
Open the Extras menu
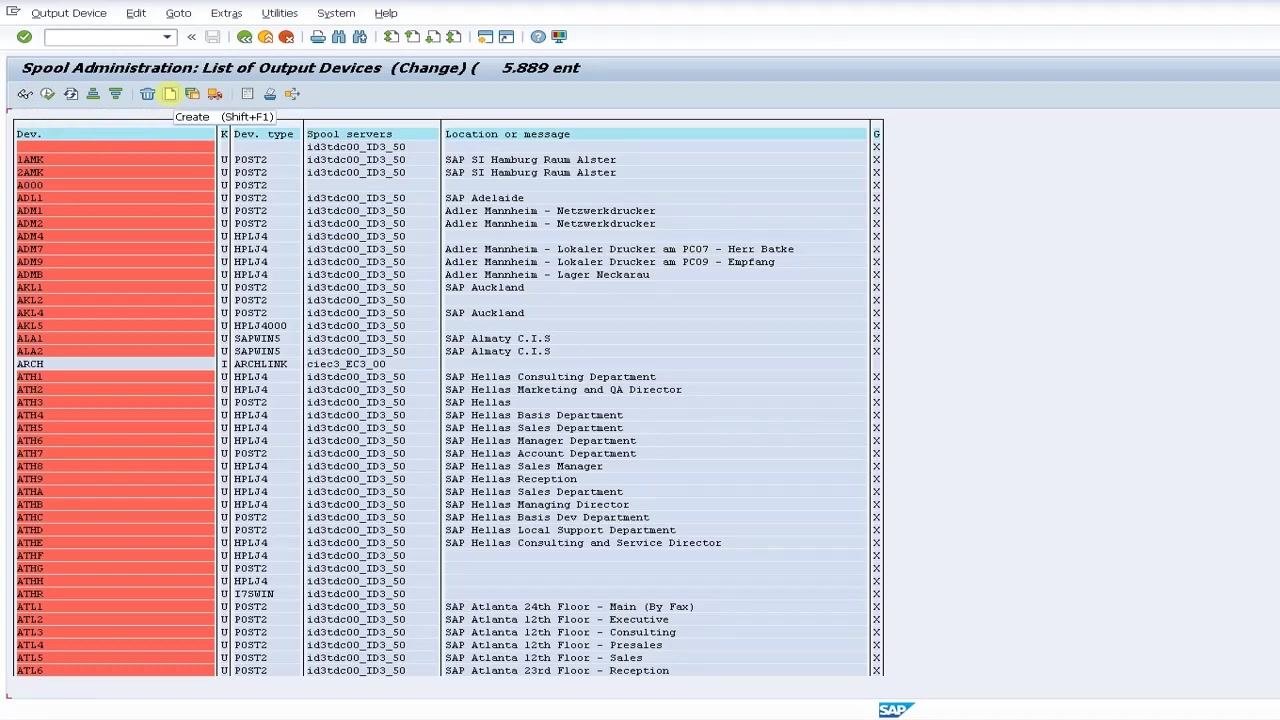226,13
